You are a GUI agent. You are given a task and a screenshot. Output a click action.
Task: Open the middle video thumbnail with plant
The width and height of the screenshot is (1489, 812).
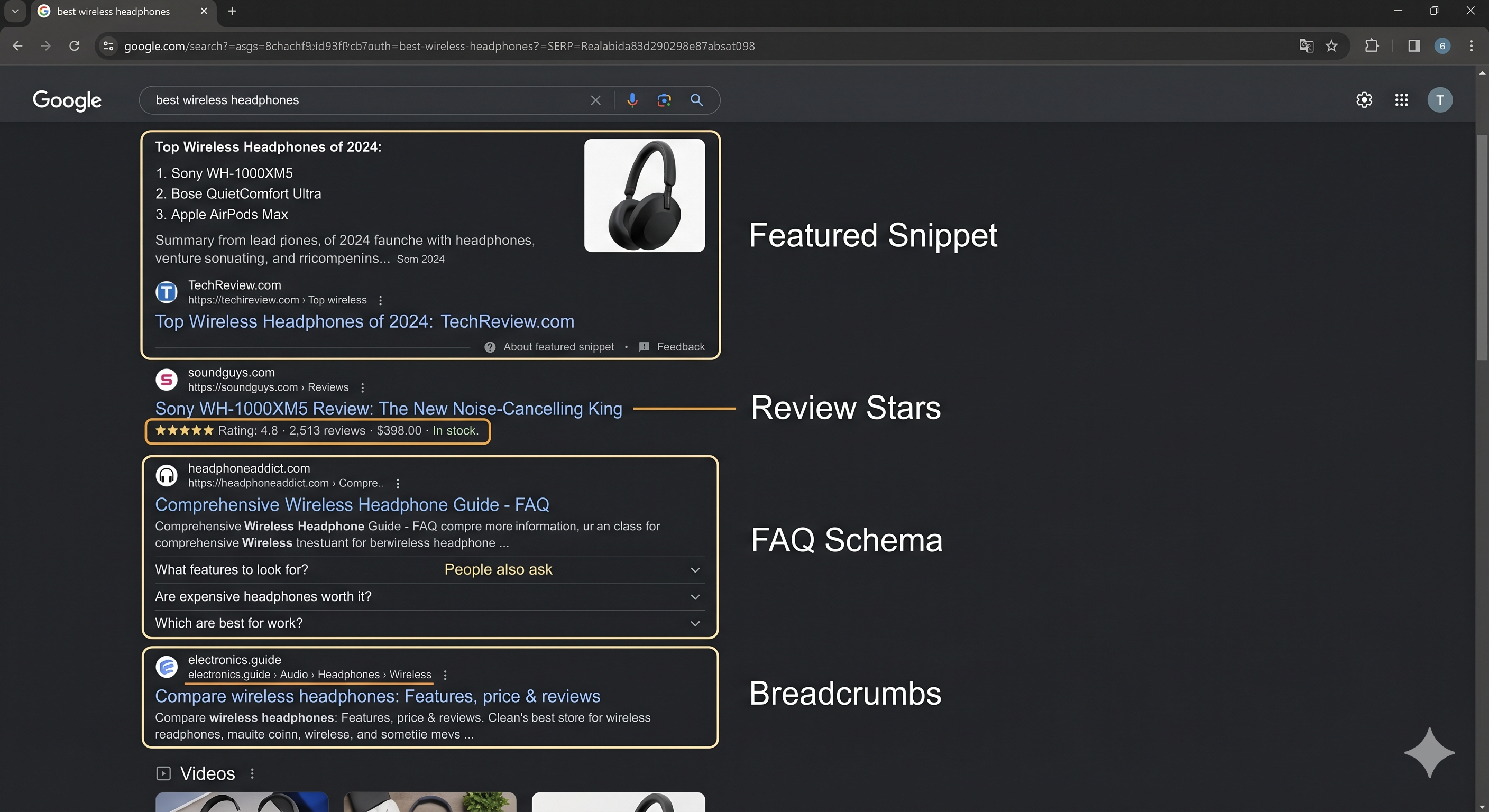pos(429,802)
